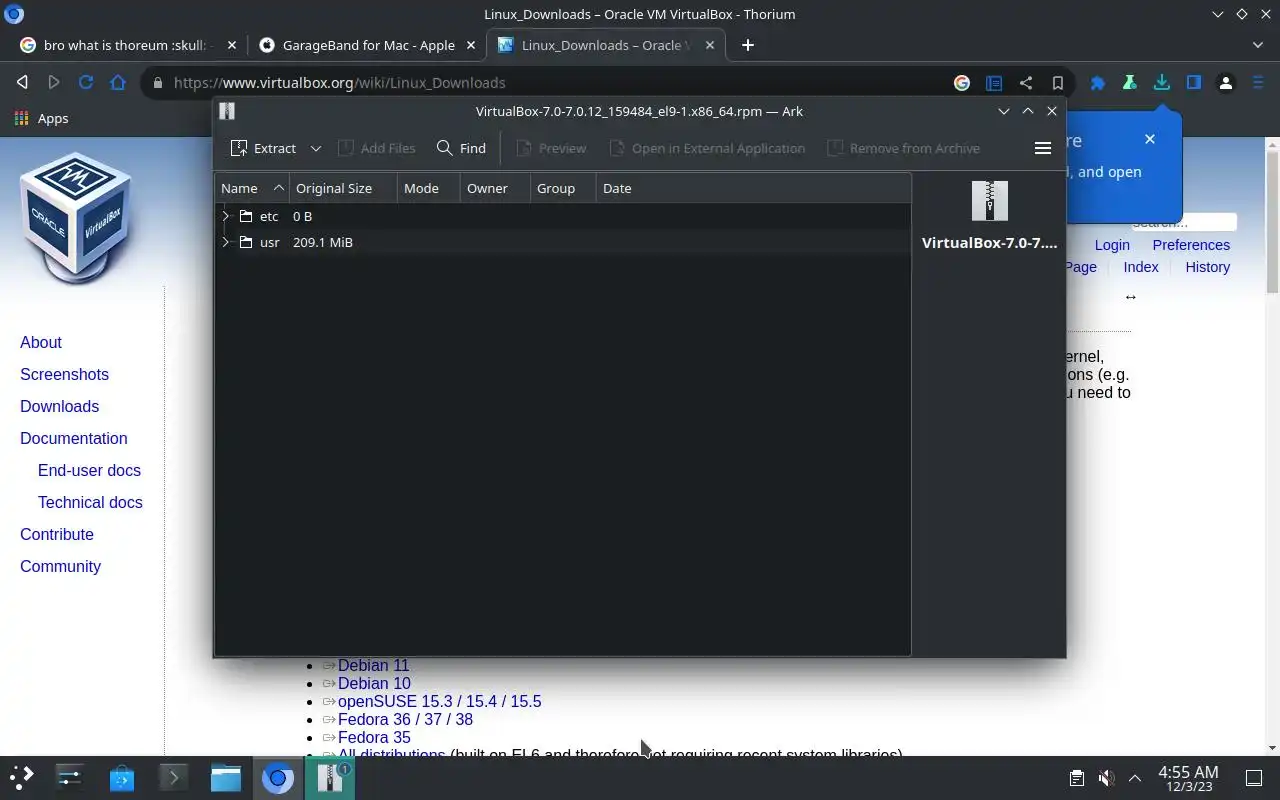This screenshot has width=1280, height=800.
Task: Close the GarageBand tab
Action: click(x=470, y=45)
